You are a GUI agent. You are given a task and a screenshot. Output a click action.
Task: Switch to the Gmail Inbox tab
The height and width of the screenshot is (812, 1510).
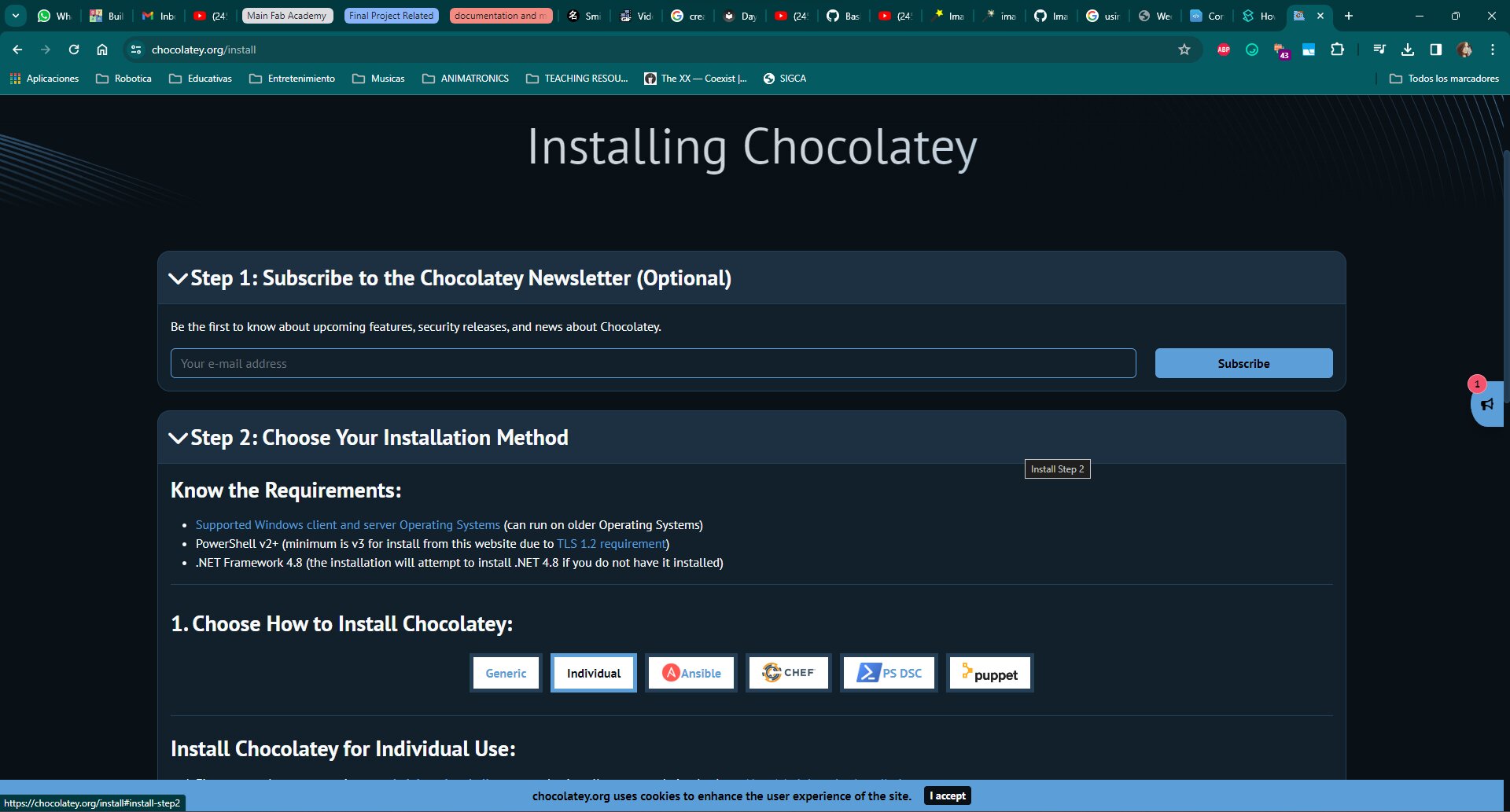[x=158, y=16]
